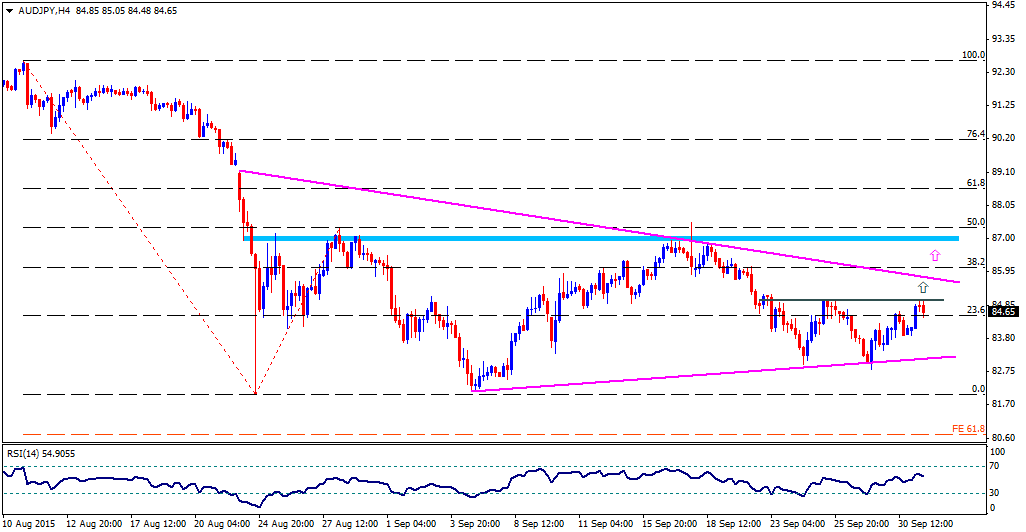
Task: Select the AUDJPY,H4 chart title text
Action: click(x=43, y=10)
